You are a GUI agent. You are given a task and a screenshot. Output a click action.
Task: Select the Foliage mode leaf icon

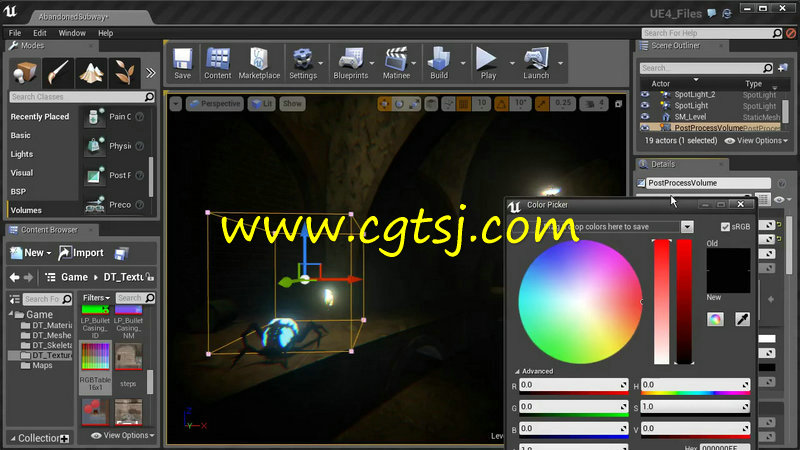124,72
